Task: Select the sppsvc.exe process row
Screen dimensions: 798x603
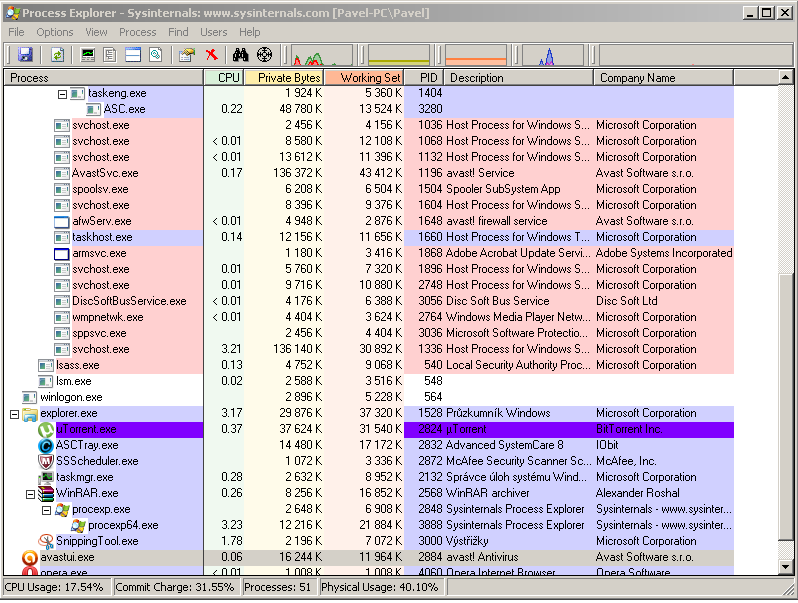Action: tap(368, 333)
